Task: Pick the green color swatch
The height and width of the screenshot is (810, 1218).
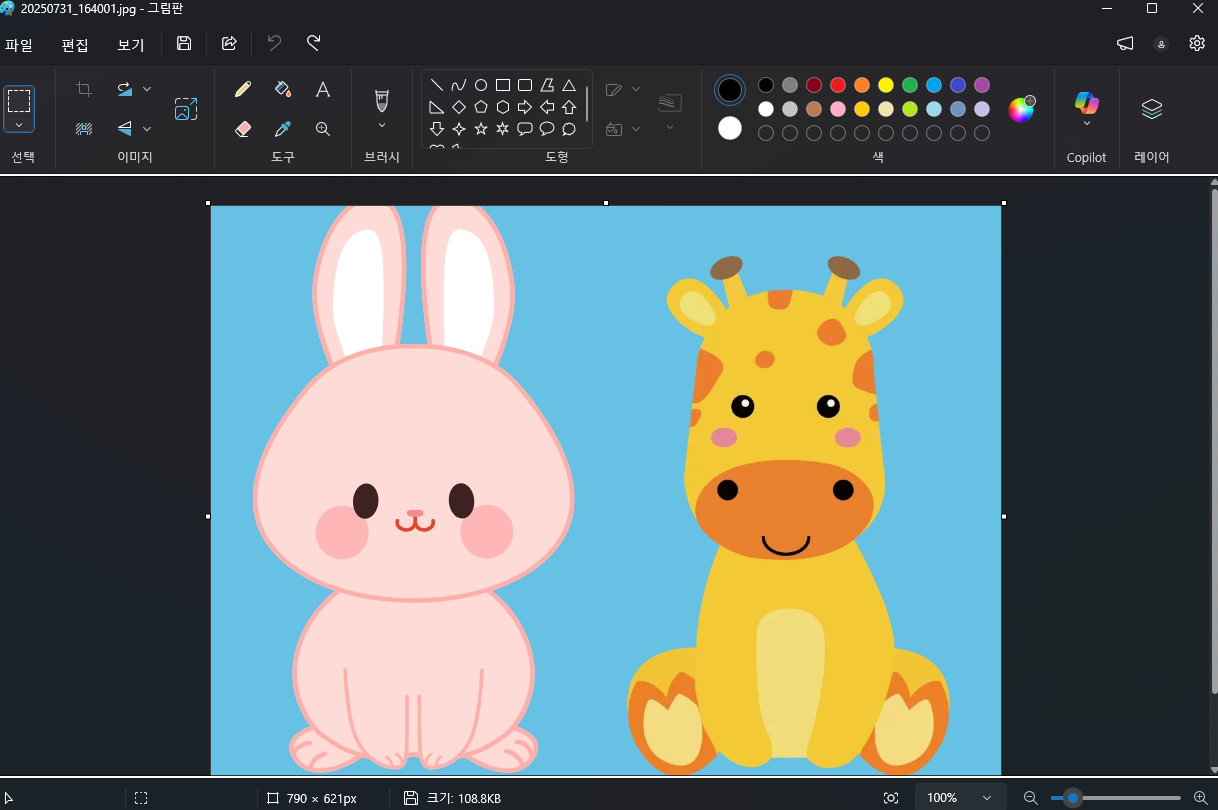Action: [910, 85]
